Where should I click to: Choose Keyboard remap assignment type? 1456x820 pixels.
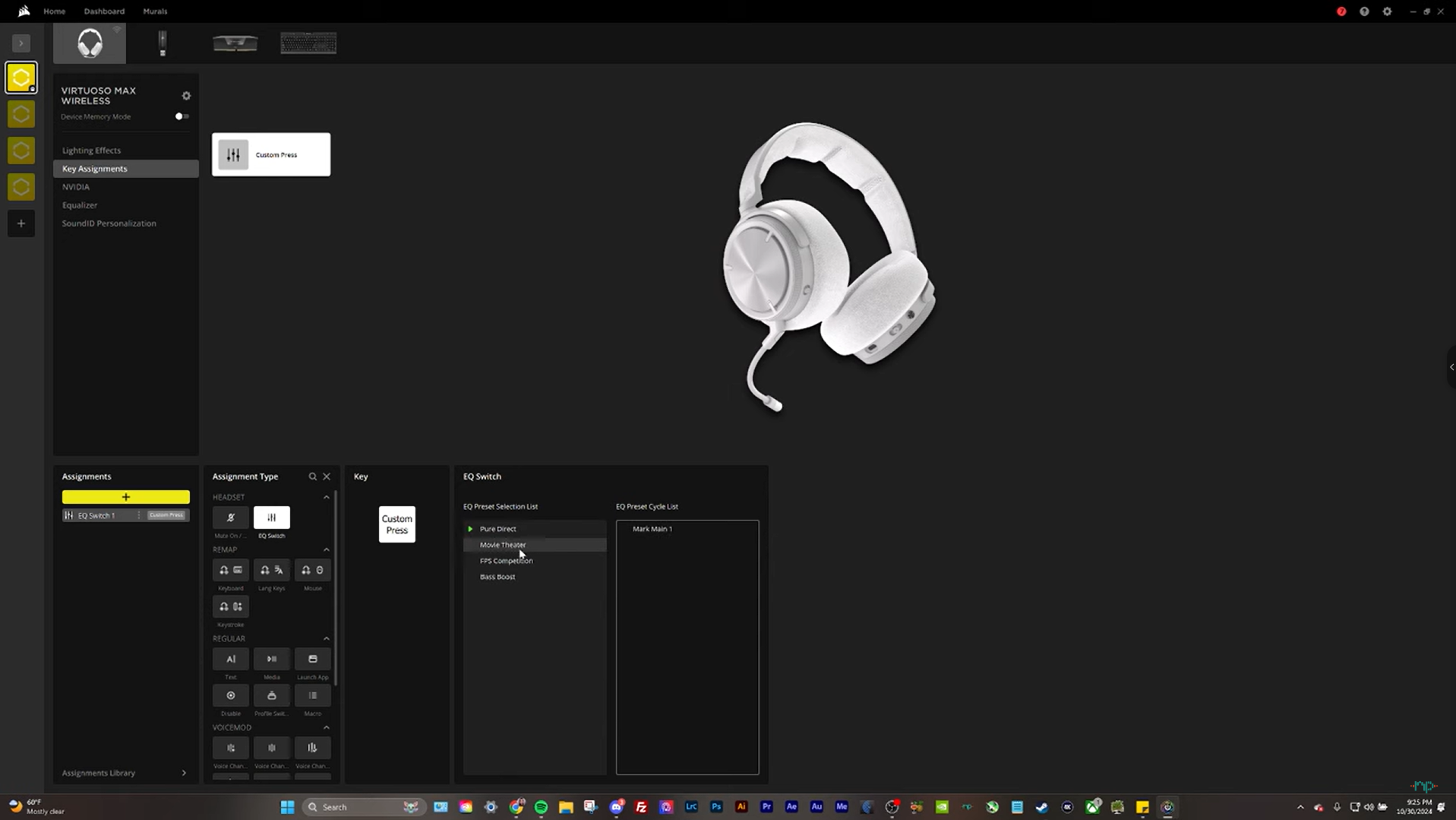point(231,570)
